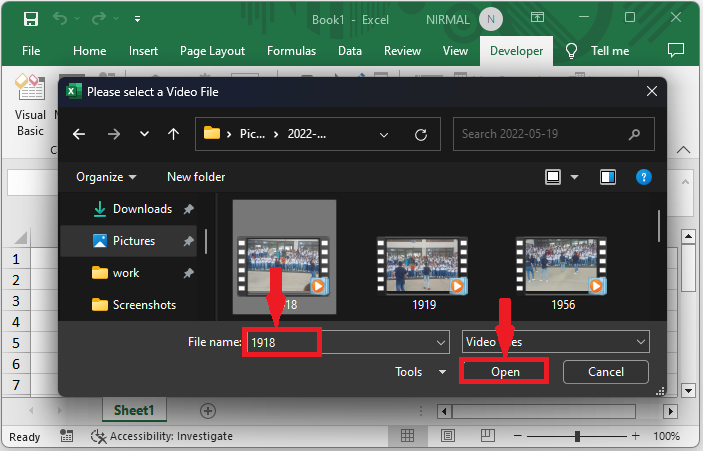
Task: Open the Tools dropdown menu
Action: point(420,372)
